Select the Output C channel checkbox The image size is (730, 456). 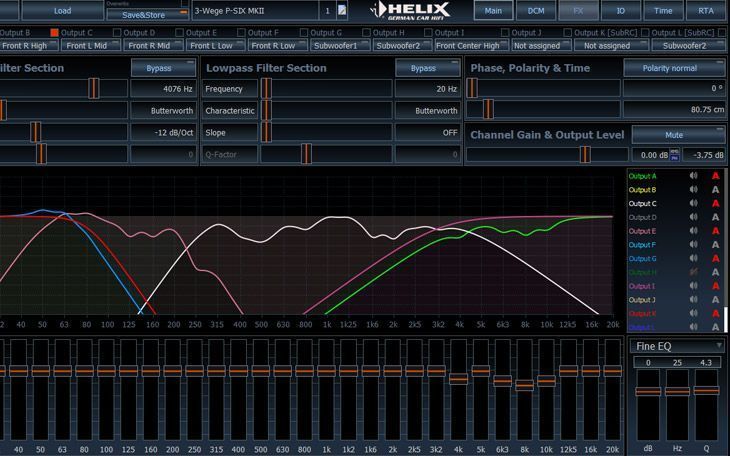55,33
